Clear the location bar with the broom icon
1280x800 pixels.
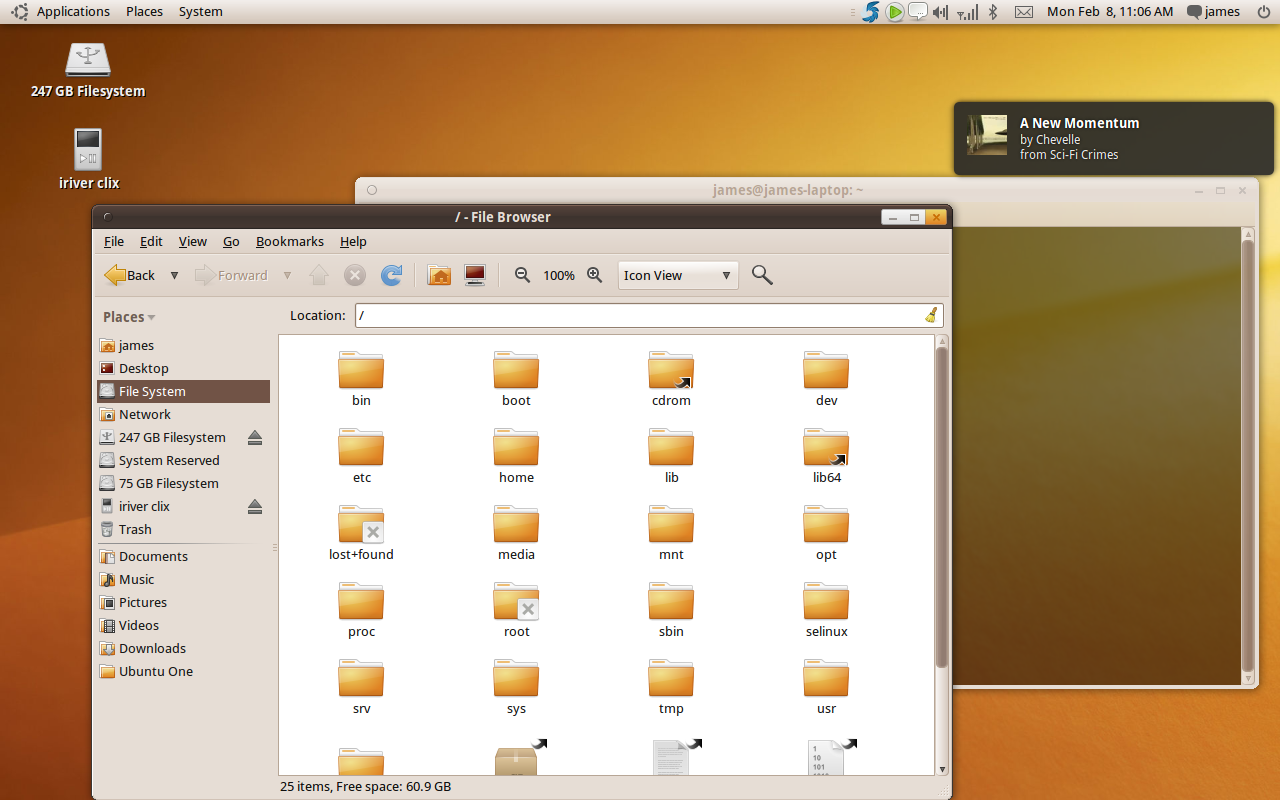pos(931,315)
